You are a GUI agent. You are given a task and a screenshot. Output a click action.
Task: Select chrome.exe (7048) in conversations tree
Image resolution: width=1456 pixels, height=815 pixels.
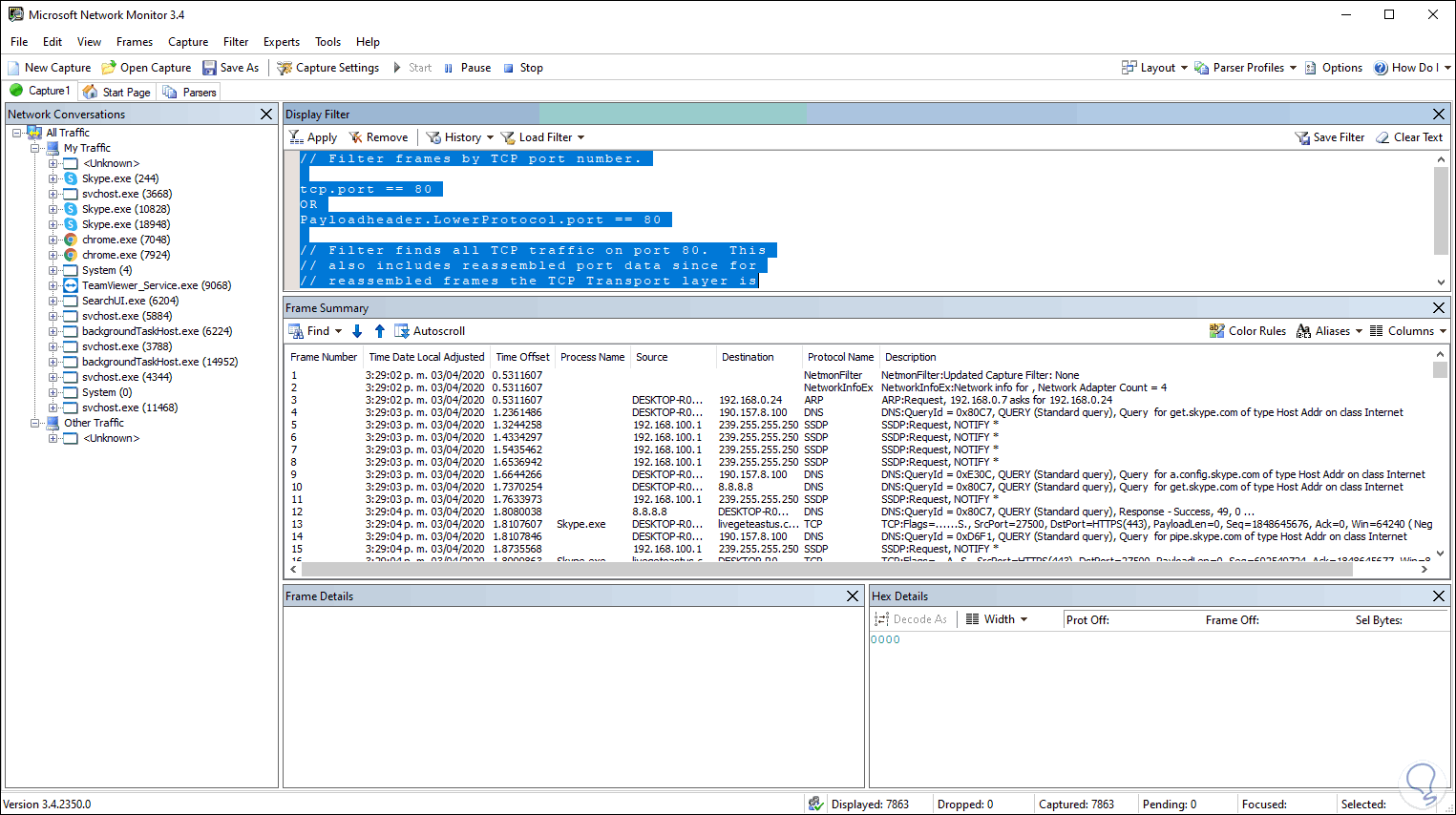[x=125, y=240]
